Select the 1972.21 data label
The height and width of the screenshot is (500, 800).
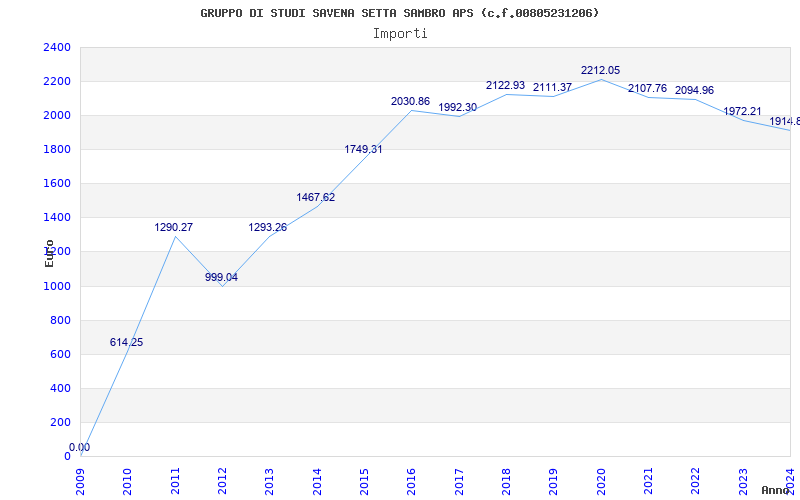click(x=742, y=111)
